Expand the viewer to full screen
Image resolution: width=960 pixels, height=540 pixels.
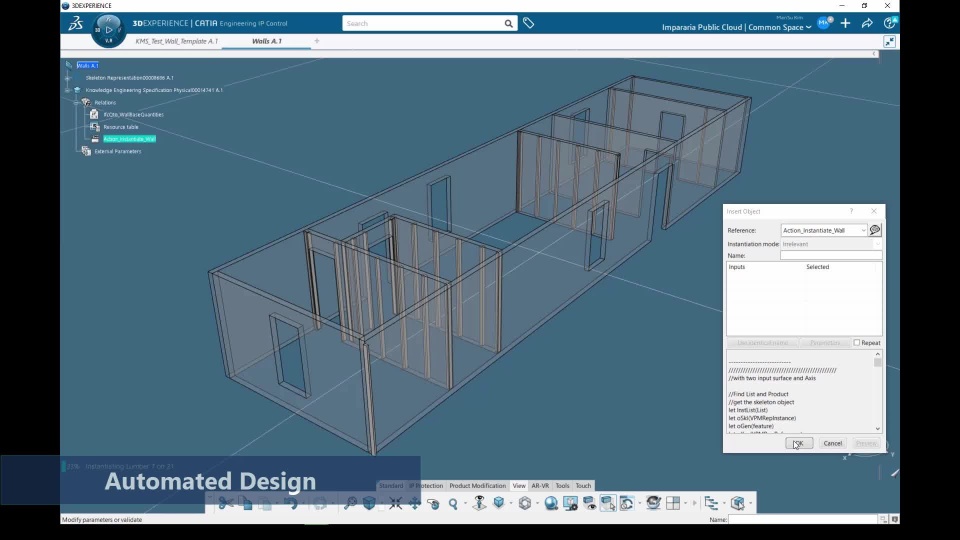(890, 42)
